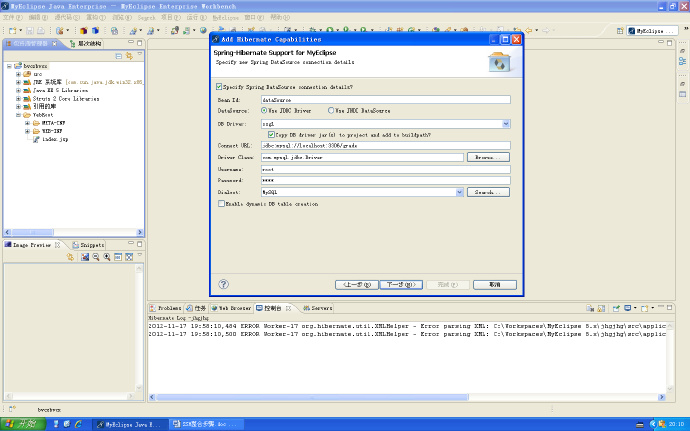Click the help question mark icon in dialog
This screenshot has height=431, width=690.
point(224,284)
